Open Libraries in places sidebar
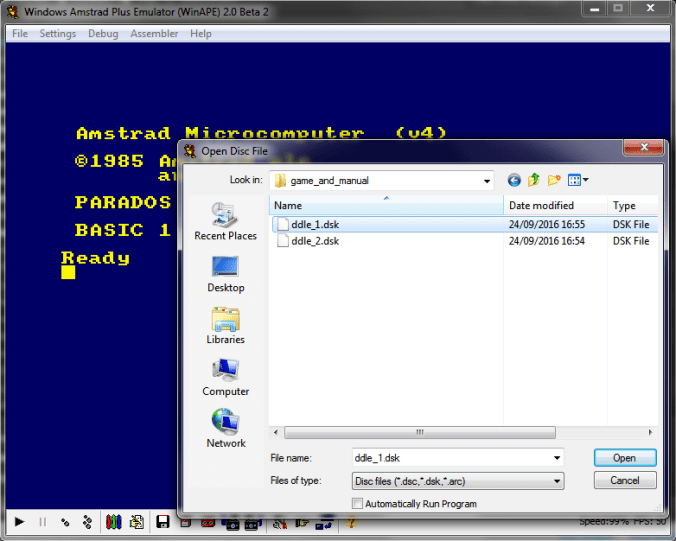 coord(225,326)
